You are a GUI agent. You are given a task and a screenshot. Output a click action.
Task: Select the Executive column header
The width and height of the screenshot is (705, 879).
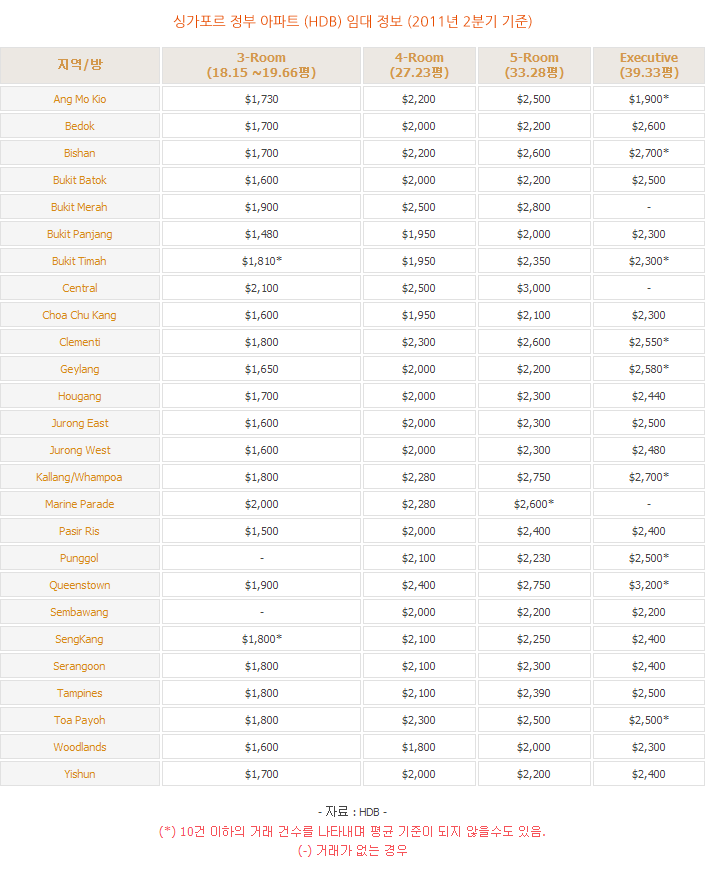(649, 65)
